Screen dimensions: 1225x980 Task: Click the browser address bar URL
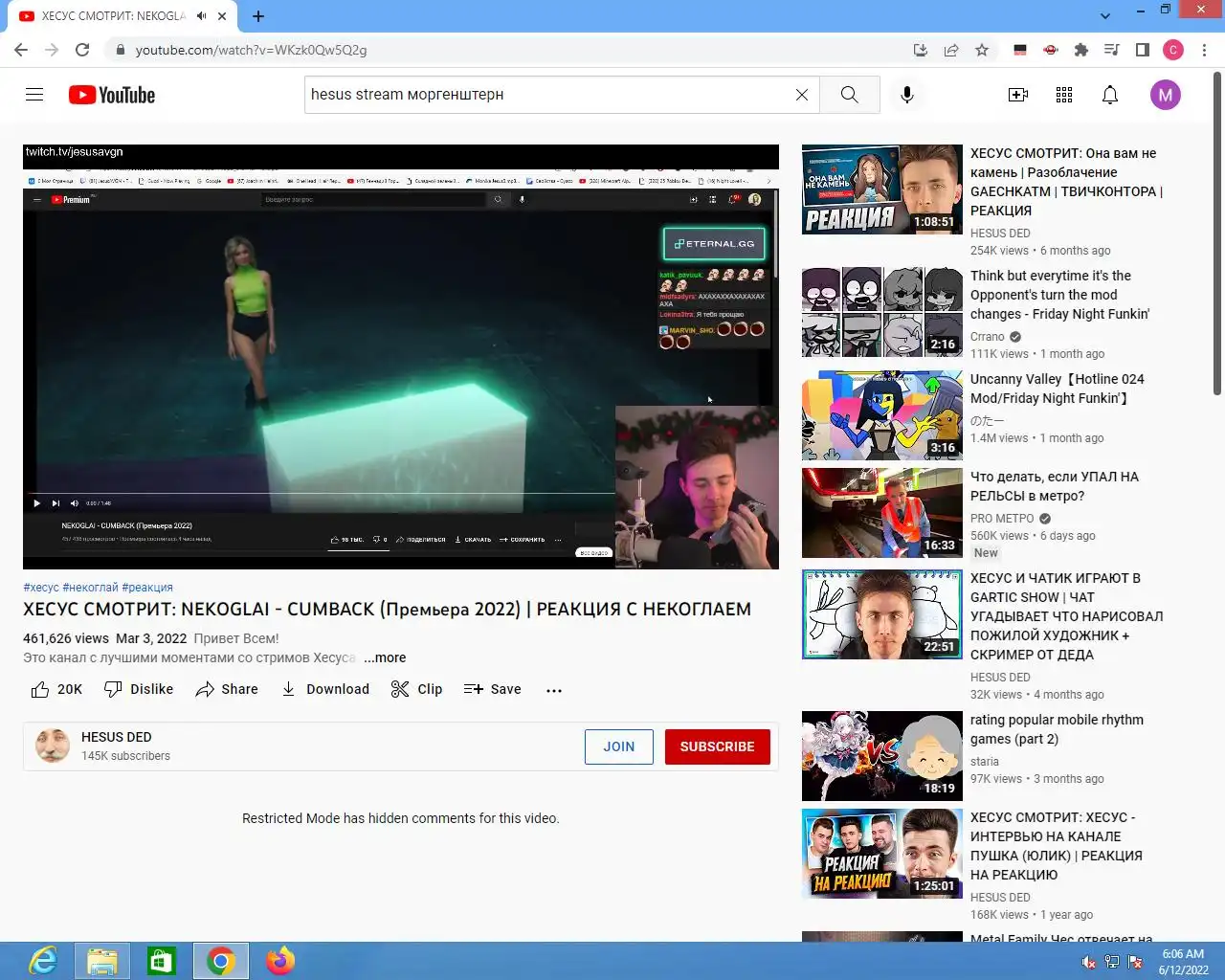(251, 50)
